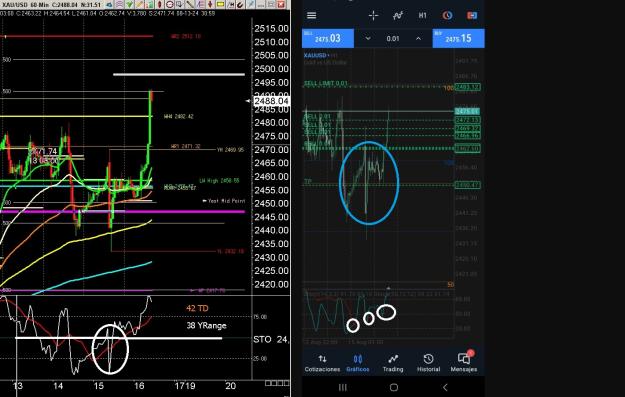Click the STO 24 indicator value
The height and width of the screenshot is (397, 625).
271,340
